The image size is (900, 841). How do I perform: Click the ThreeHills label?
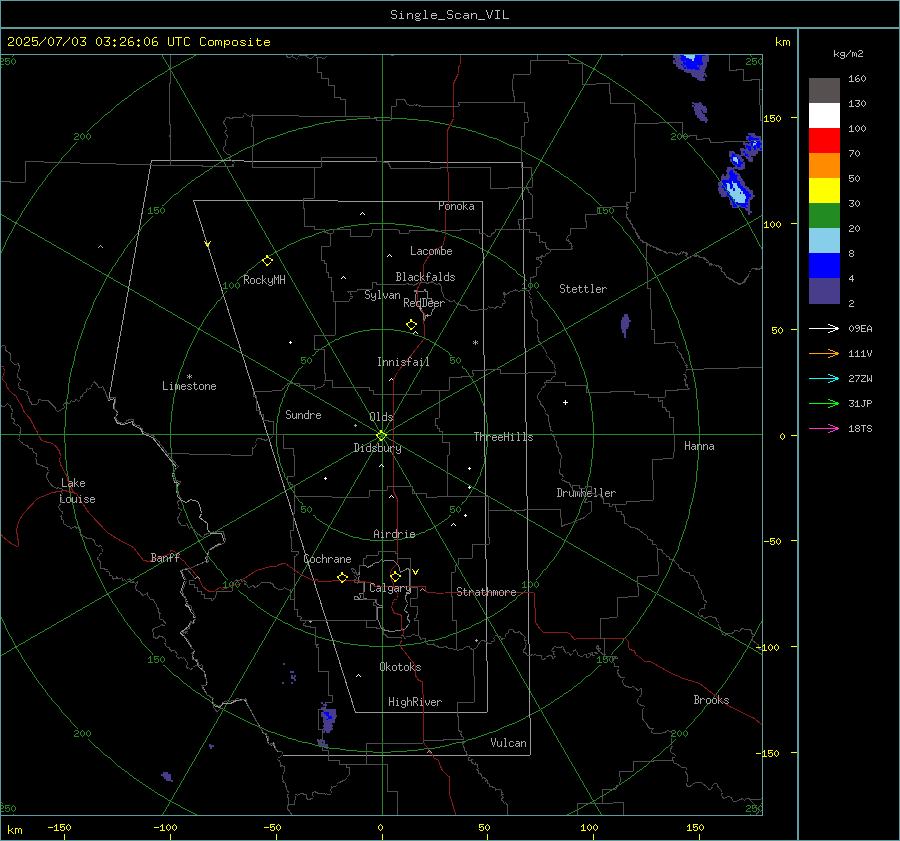[x=503, y=437]
